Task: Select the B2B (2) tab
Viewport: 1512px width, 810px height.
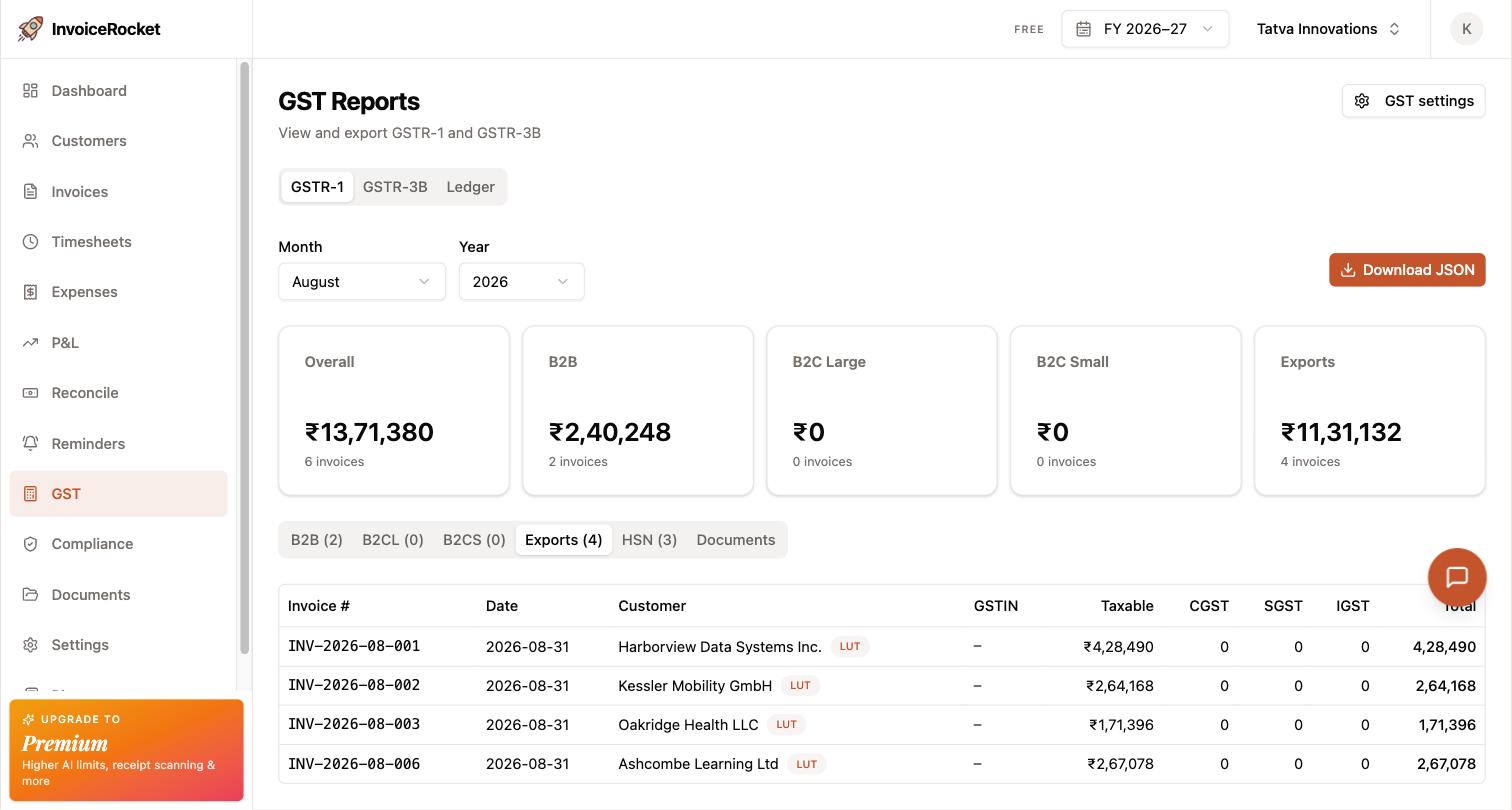Action: tap(317, 540)
